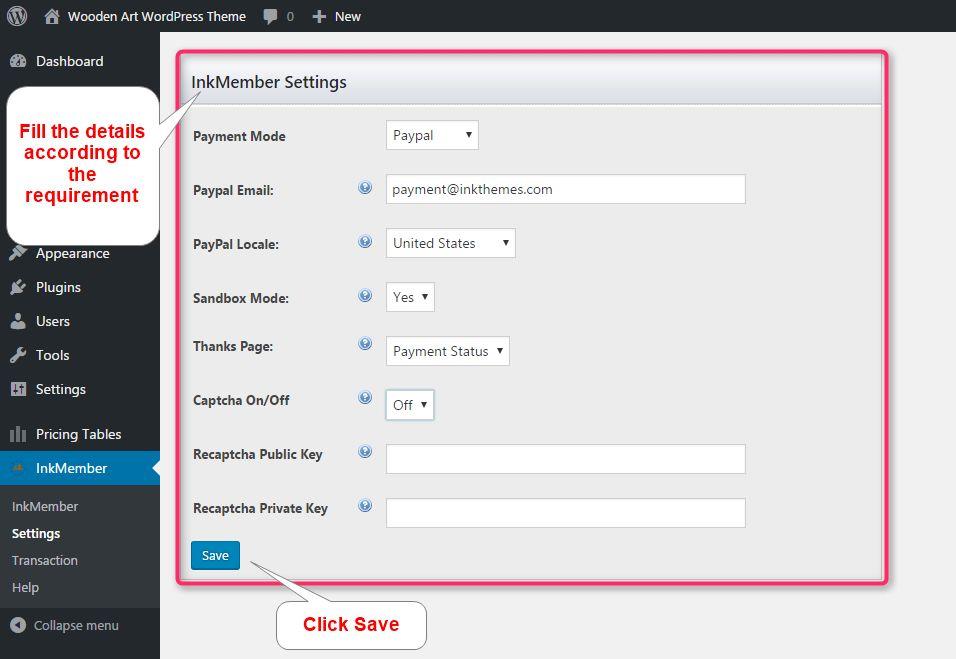
Task: Open the PayPal Locale dropdown
Action: pyautogui.click(x=451, y=243)
